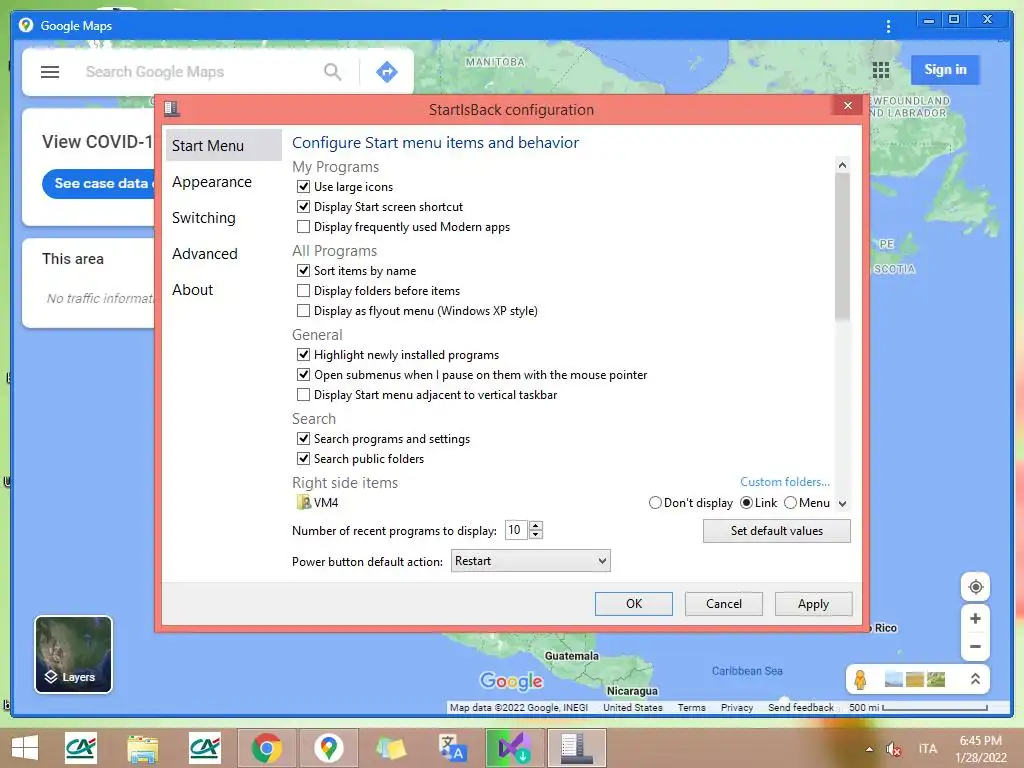Open the Layers satellite thumbnail

[73, 654]
